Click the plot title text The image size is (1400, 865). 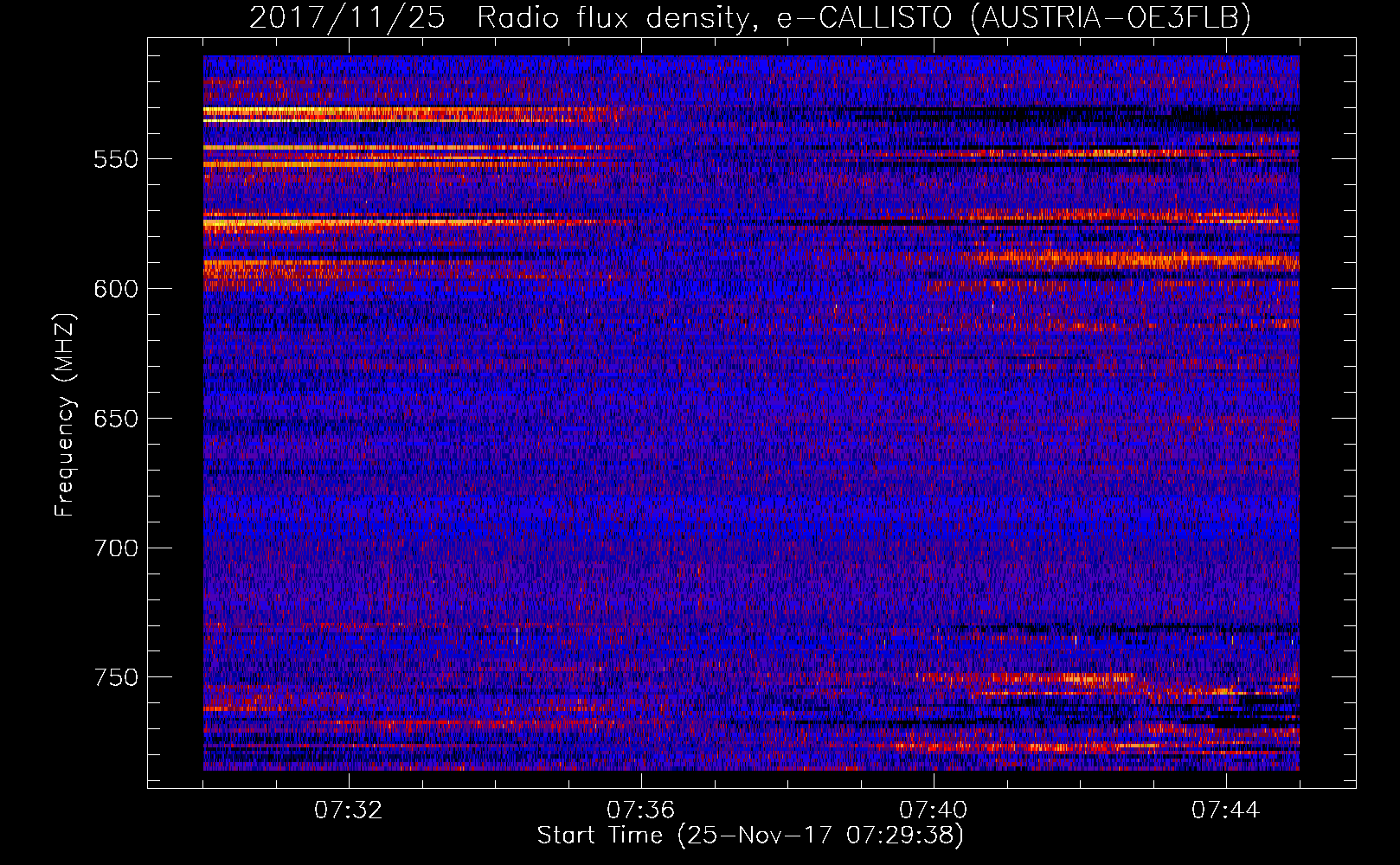750,17
